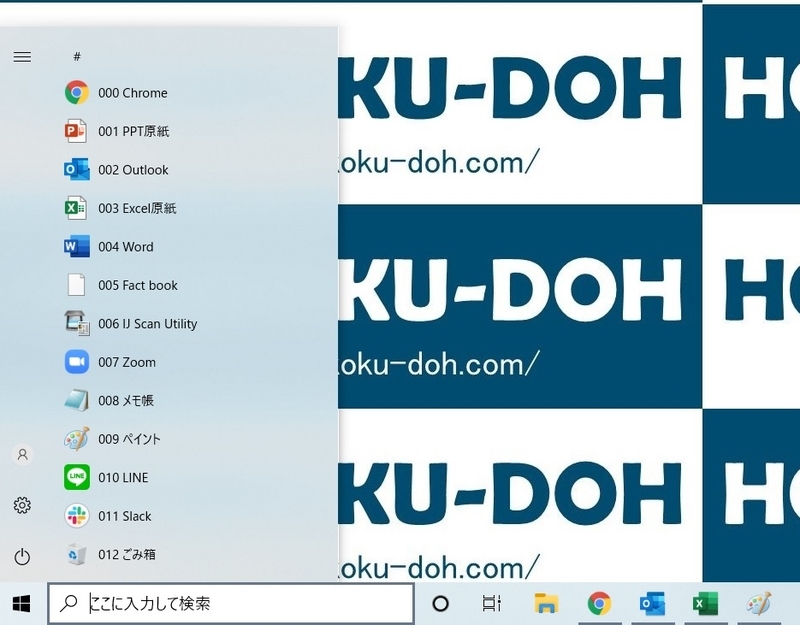
Task: Select the "003 Excel原紙" text label
Action: [x=137, y=208]
